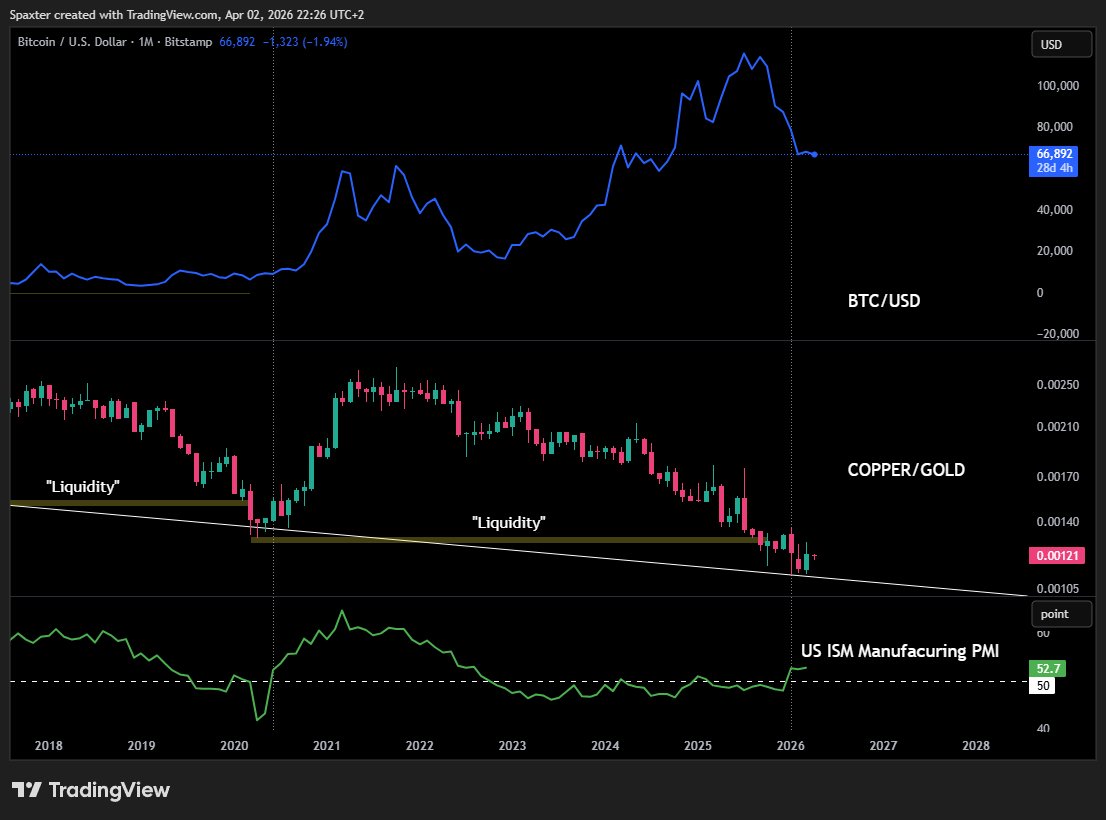The width and height of the screenshot is (1106, 820).
Task: Click the "Liquidity" label near 2023
Action: tap(509, 522)
